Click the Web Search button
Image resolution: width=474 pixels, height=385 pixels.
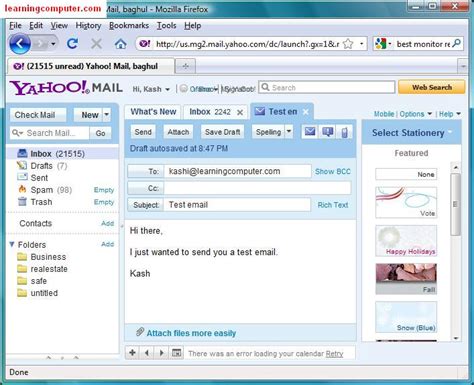(432, 87)
